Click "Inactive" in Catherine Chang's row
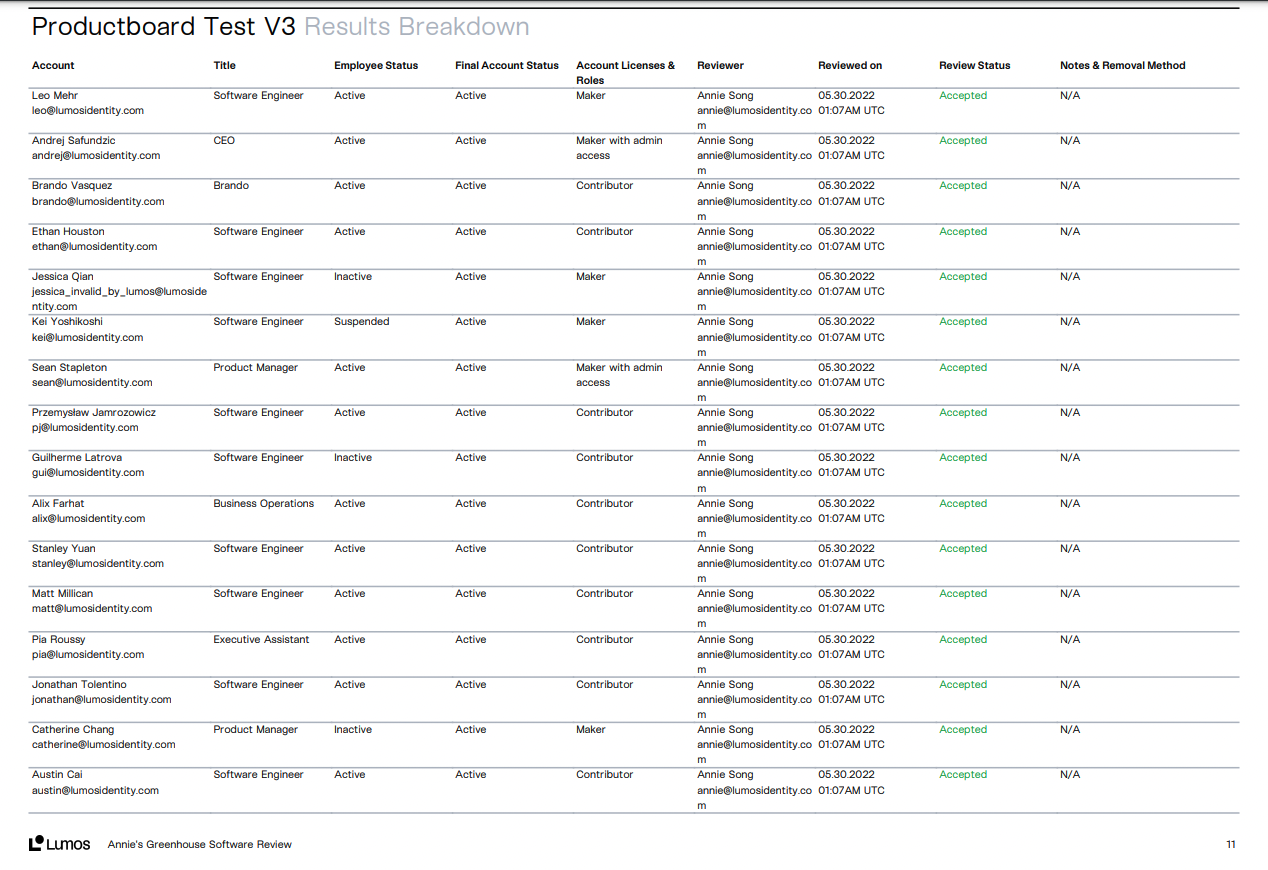The image size is (1268, 870). tap(353, 730)
